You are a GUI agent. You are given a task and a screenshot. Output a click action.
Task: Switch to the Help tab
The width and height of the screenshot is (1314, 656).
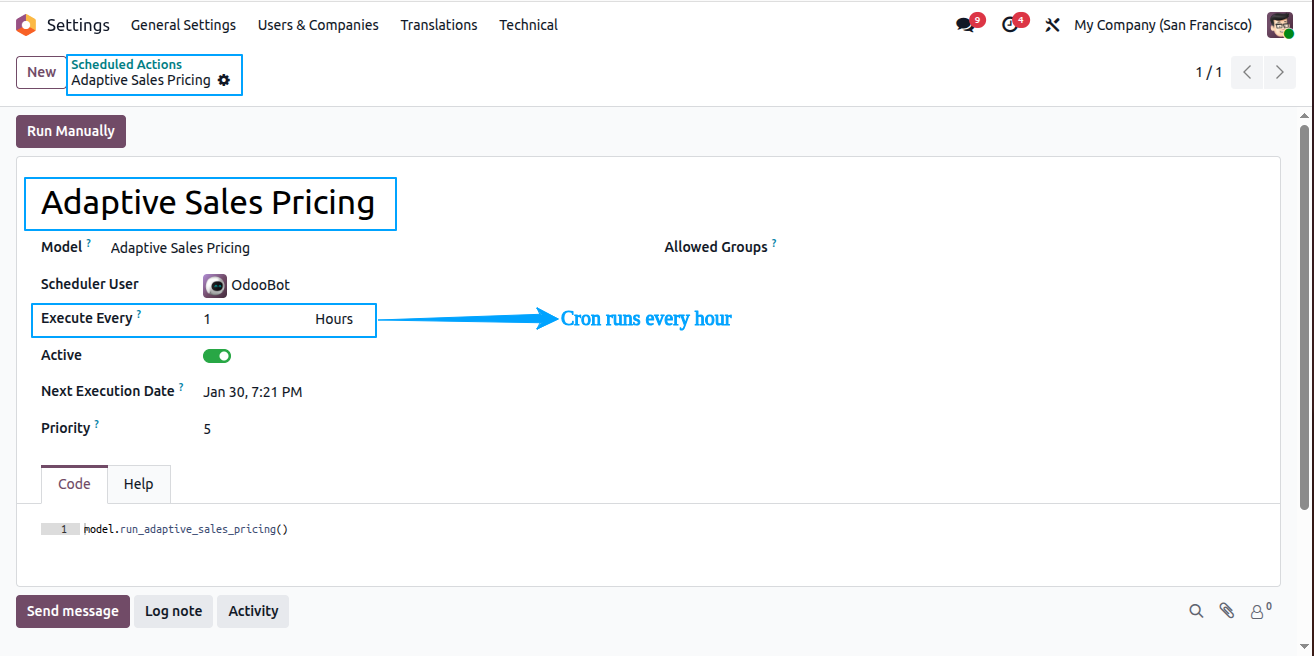coord(139,484)
